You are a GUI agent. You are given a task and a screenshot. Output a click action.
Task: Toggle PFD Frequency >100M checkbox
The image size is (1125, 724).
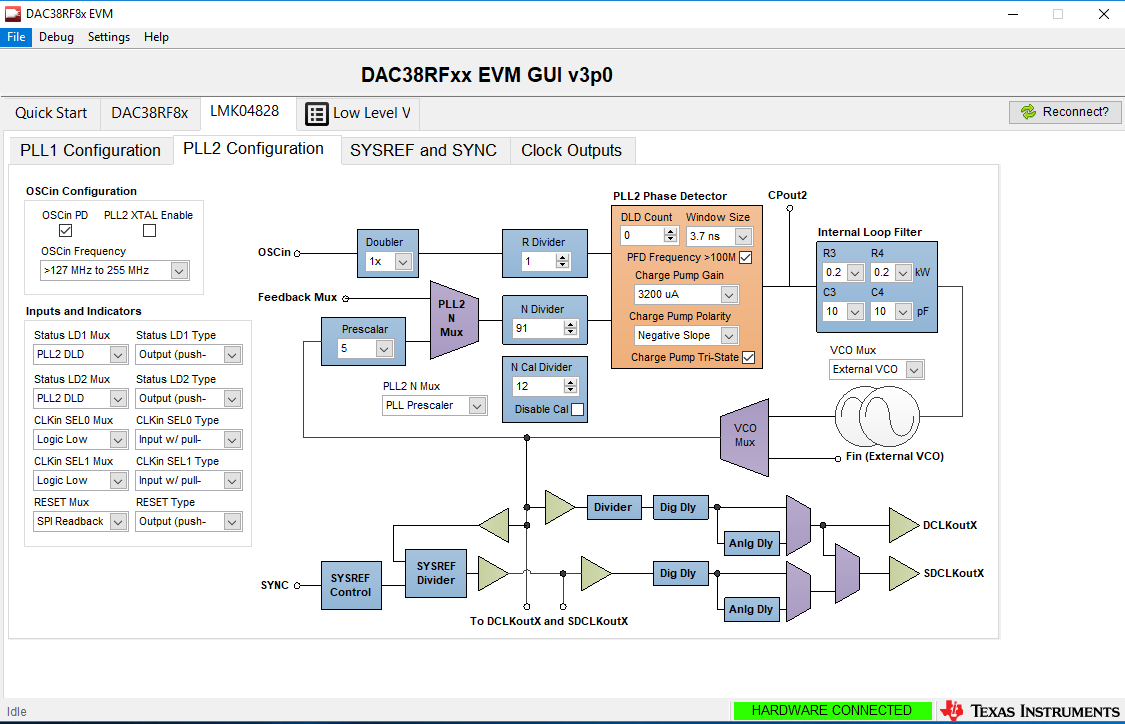click(x=745, y=257)
